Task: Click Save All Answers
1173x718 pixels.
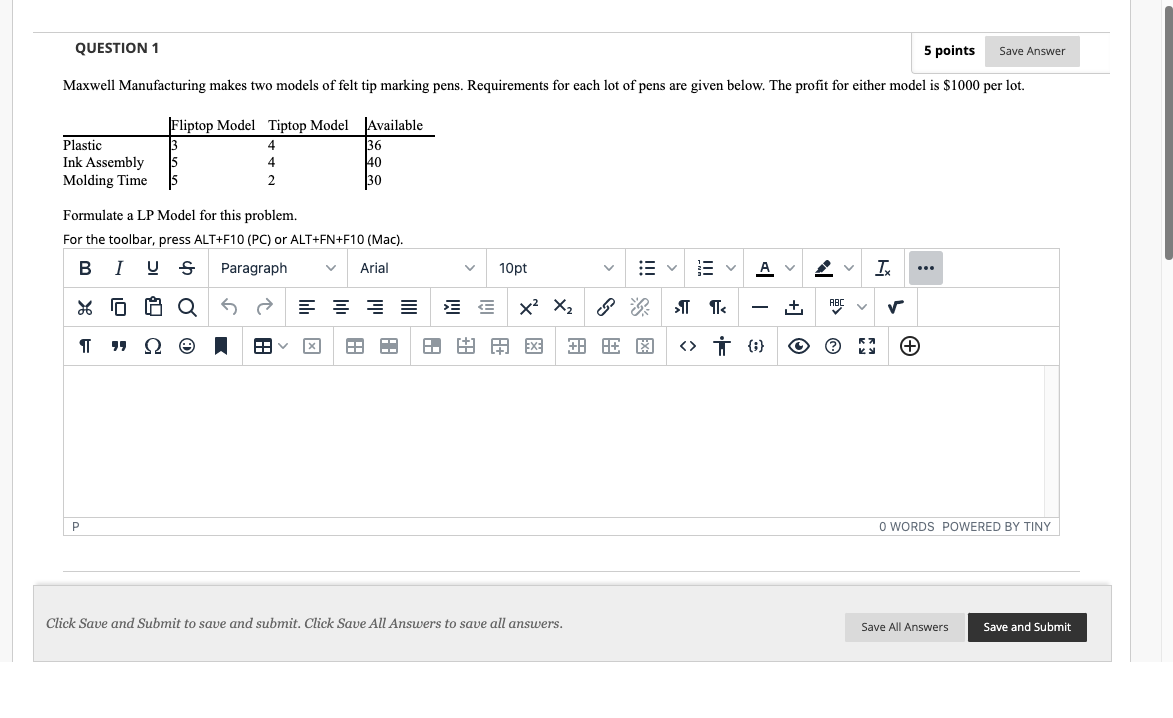Action: tap(904, 627)
